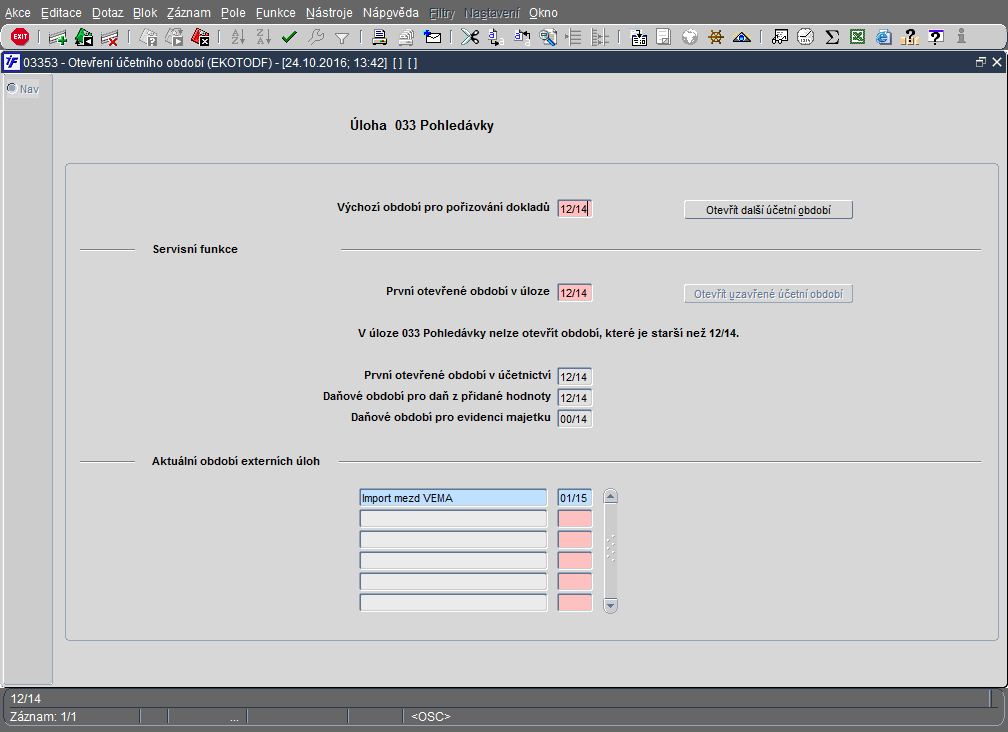Viewport: 1008px width, 732px height.
Task: Click the 'Daňové období pro daň z přidané hodnoty' field
Action: coord(575,398)
